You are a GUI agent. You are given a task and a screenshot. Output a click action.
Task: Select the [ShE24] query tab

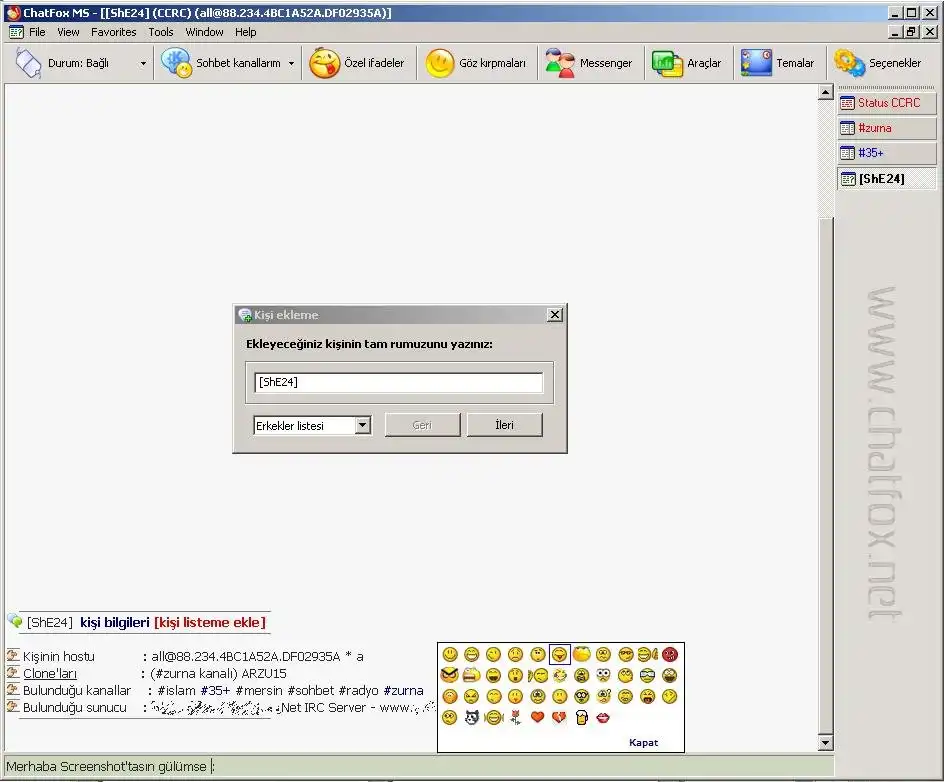(x=887, y=179)
